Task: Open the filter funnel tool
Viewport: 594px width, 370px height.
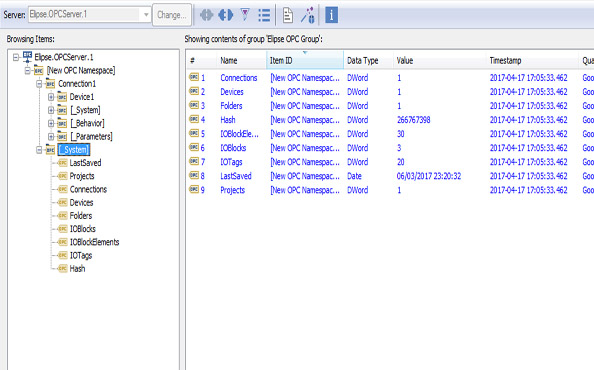Action: (245, 14)
